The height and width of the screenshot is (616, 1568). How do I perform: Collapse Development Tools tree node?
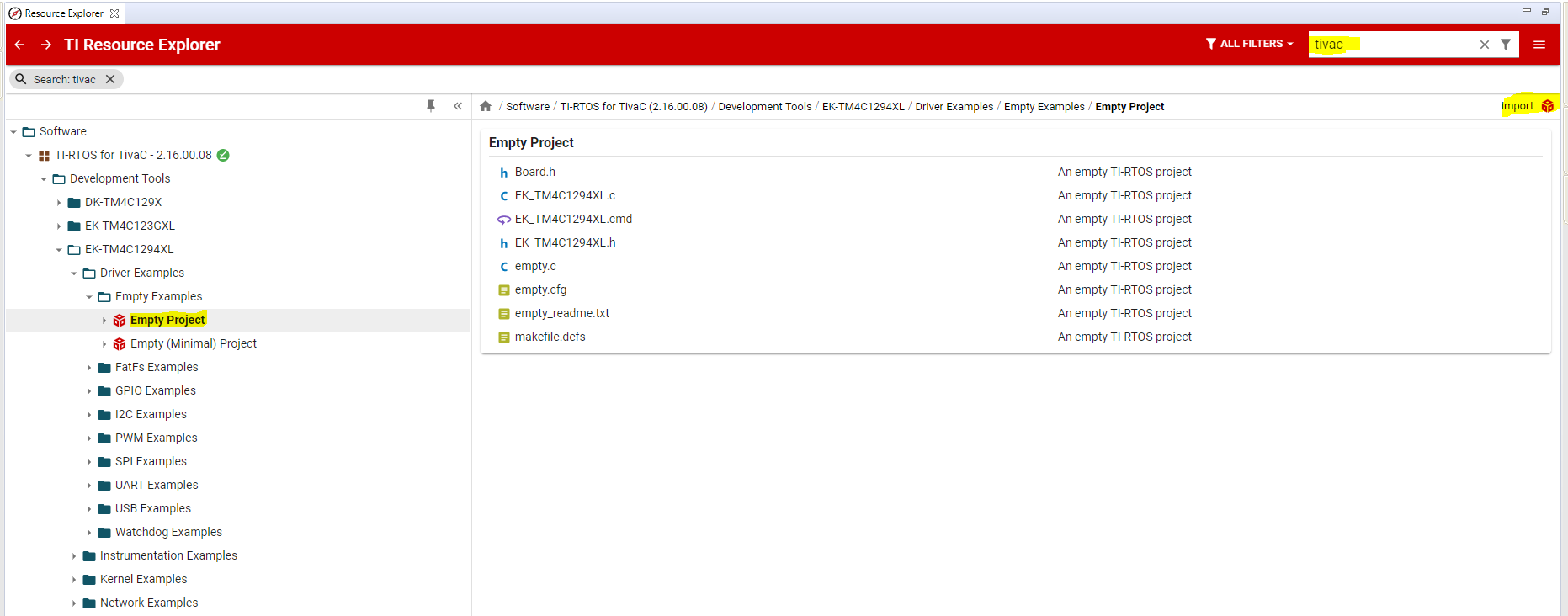44,179
